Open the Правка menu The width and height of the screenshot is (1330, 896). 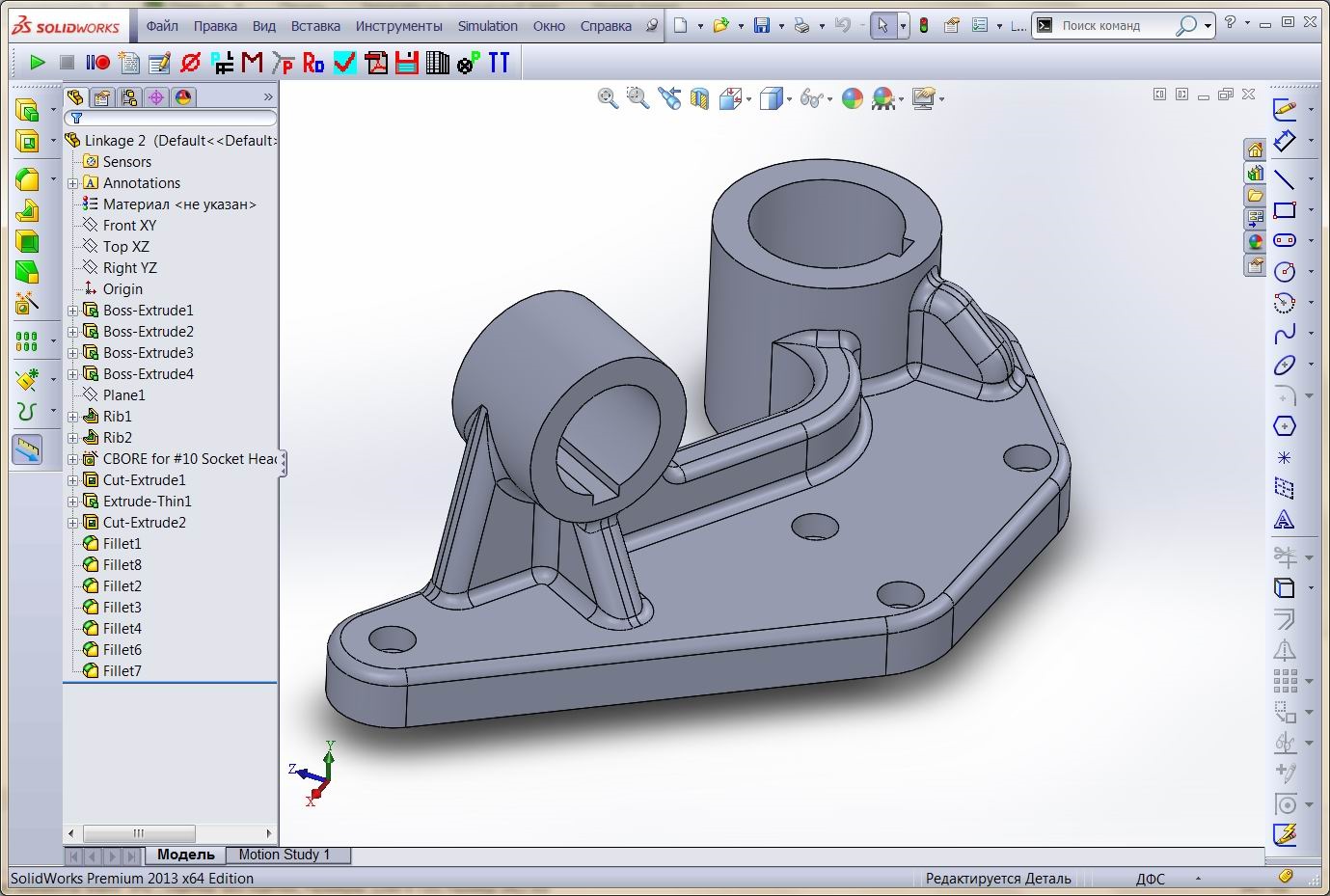point(215,26)
